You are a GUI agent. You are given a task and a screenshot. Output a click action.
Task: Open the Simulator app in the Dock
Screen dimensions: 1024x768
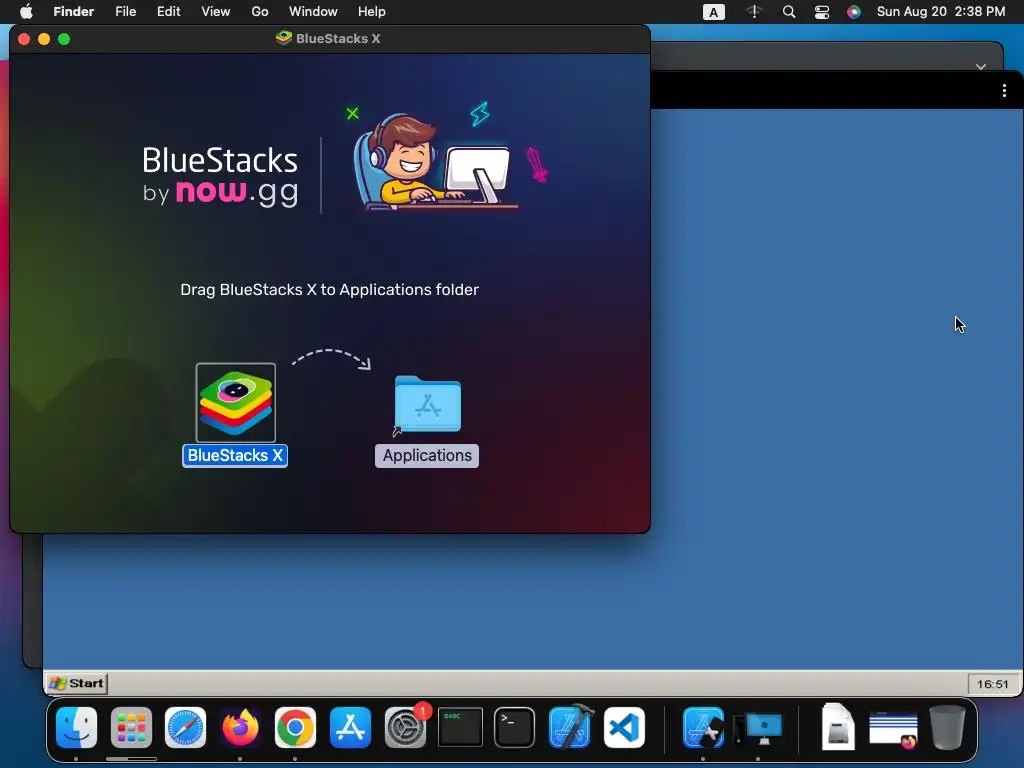click(703, 728)
